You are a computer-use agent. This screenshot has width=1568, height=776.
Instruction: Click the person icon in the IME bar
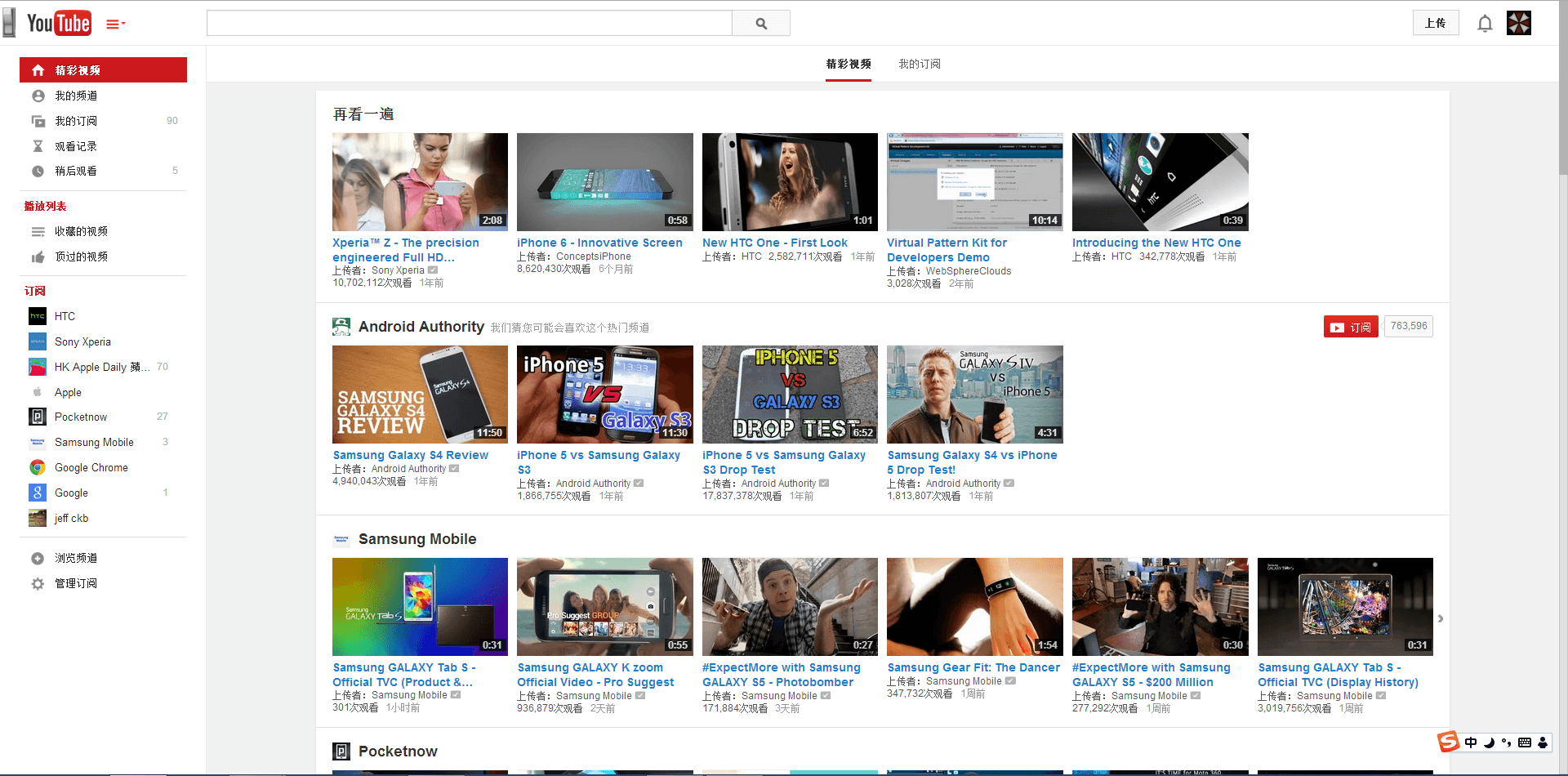1543,743
